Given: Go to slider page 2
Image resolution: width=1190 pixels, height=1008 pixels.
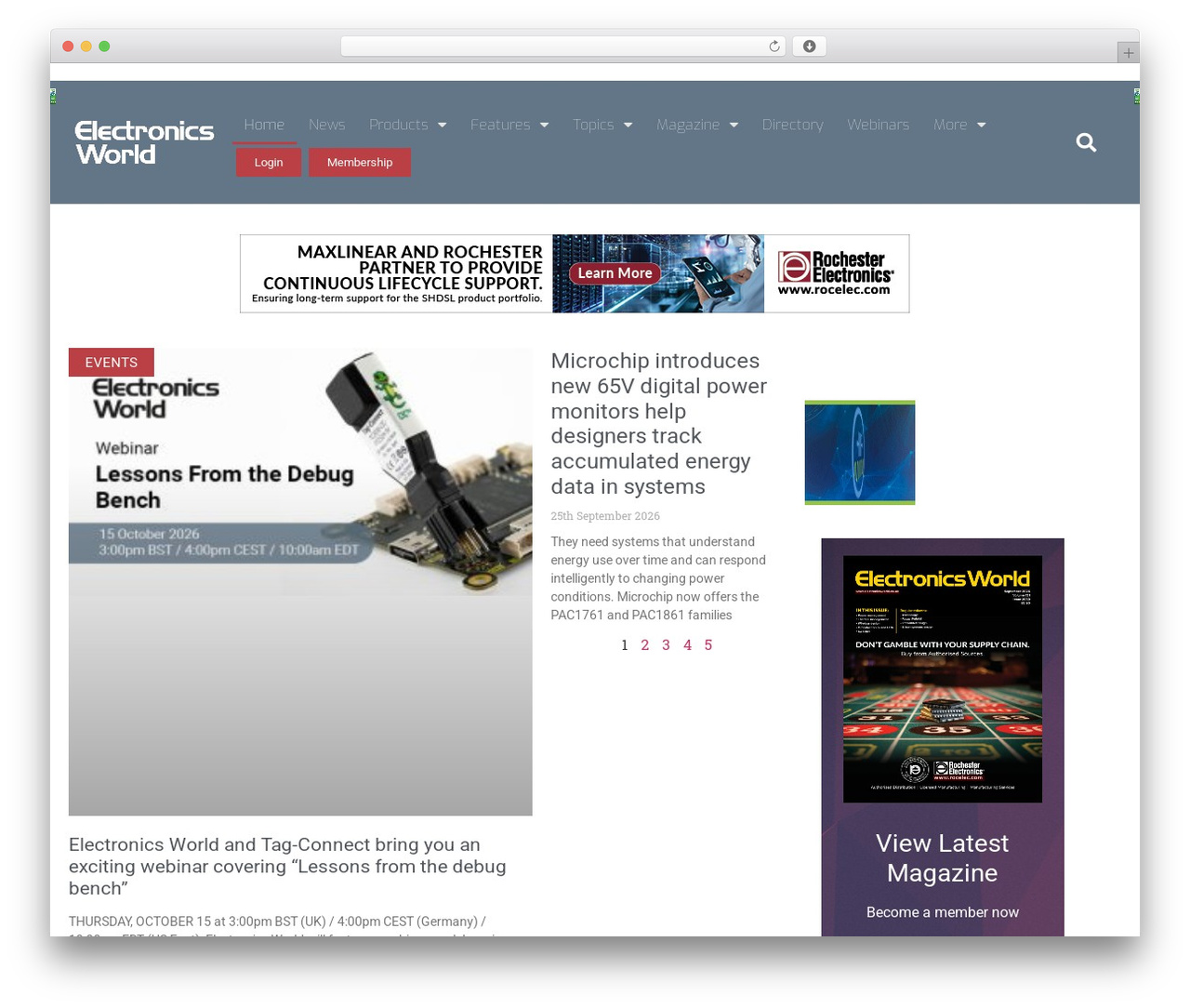Looking at the screenshot, I should (x=645, y=645).
